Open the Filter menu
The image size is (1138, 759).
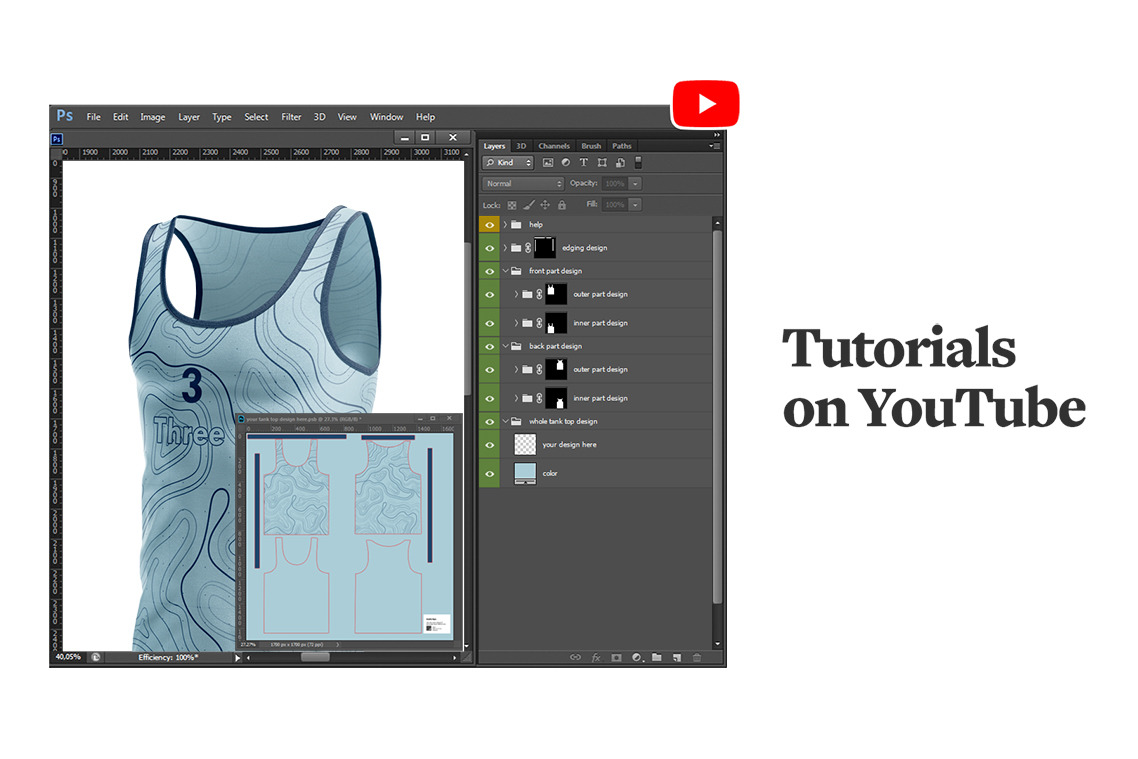pos(291,117)
